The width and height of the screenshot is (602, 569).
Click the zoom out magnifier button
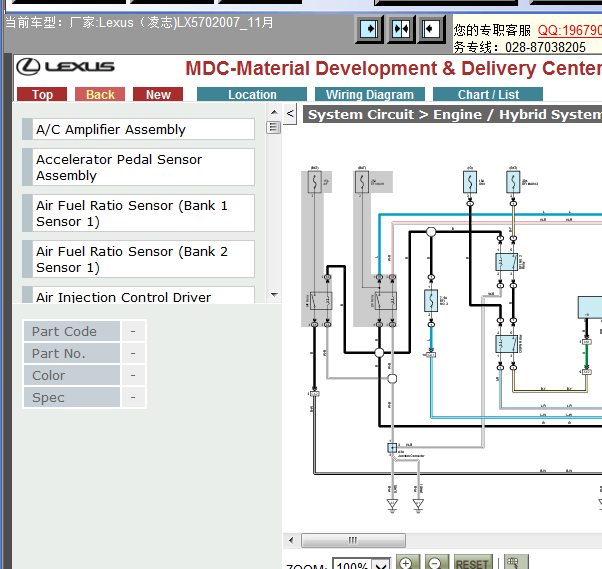tap(437, 562)
